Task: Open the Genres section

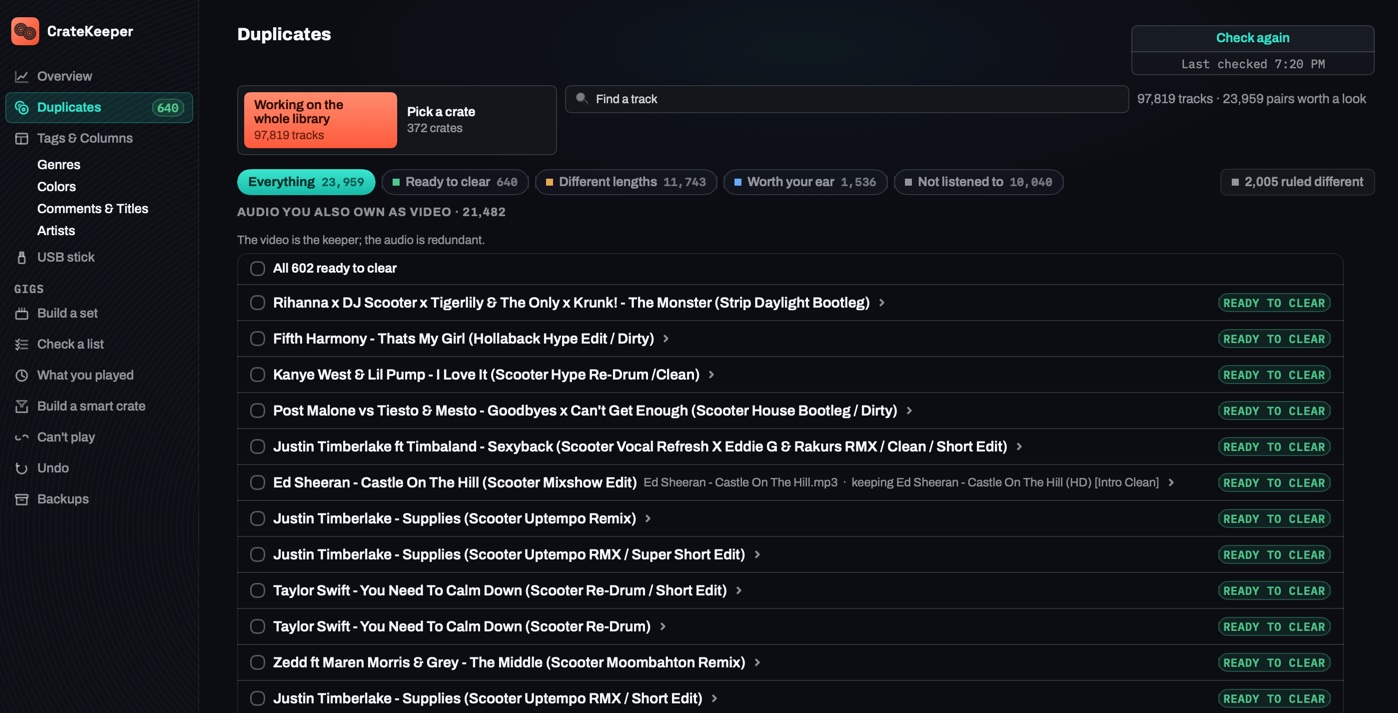Action: [x=59, y=165]
